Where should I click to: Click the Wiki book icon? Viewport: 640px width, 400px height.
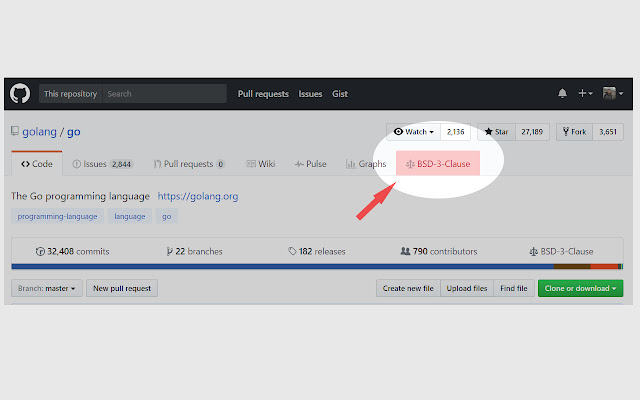[251, 164]
